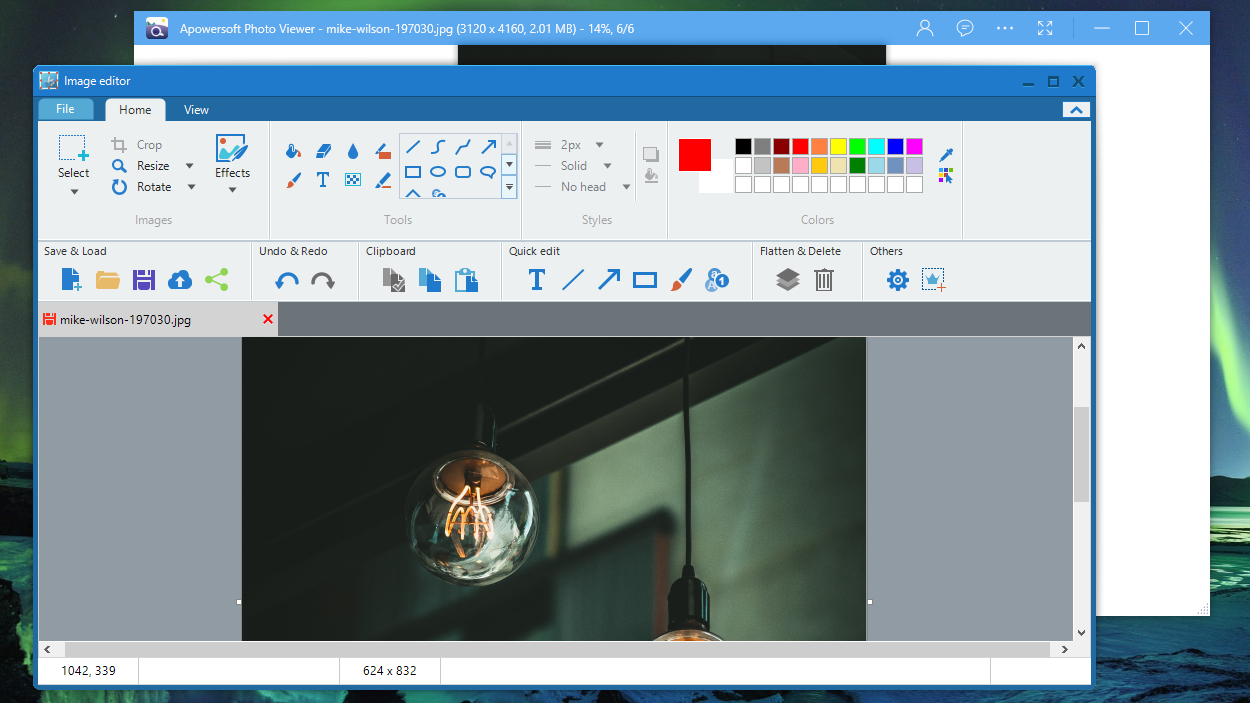
Task: Undo the last action
Action: tap(287, 281)
